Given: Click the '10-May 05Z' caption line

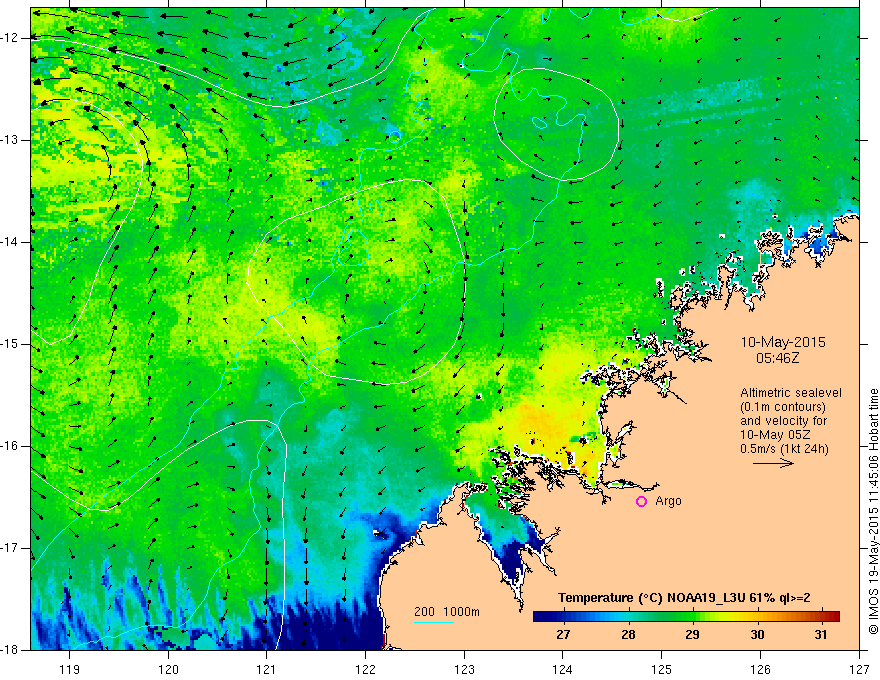Looking at the screenshot, I should pos(775,435).
